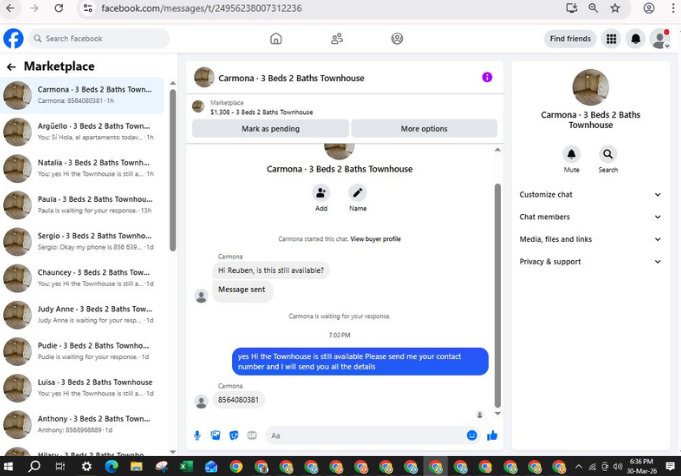Send a thumbs-up like
The width and height of the screenshot is (681, 476).
[492, 435]
